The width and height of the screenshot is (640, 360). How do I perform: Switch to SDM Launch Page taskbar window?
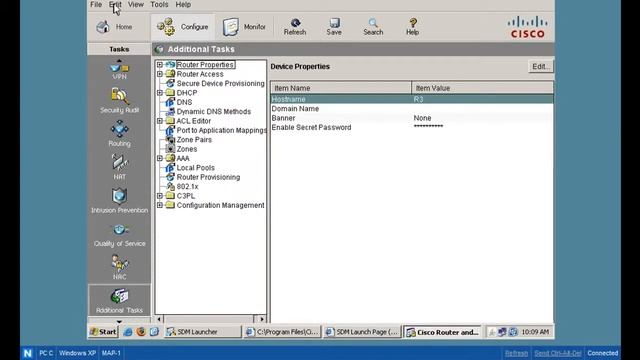[362, 332]
